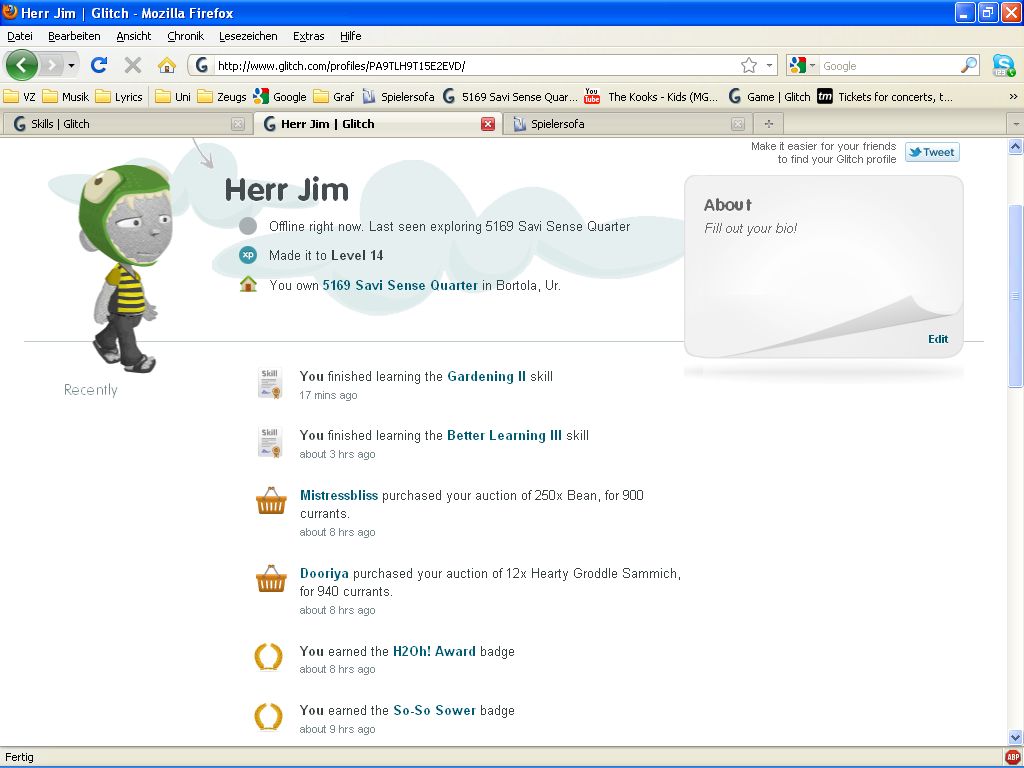This screenshot has width=1024, height=768.
Task: Click the search magnifier icon
Action: (969, 65)
